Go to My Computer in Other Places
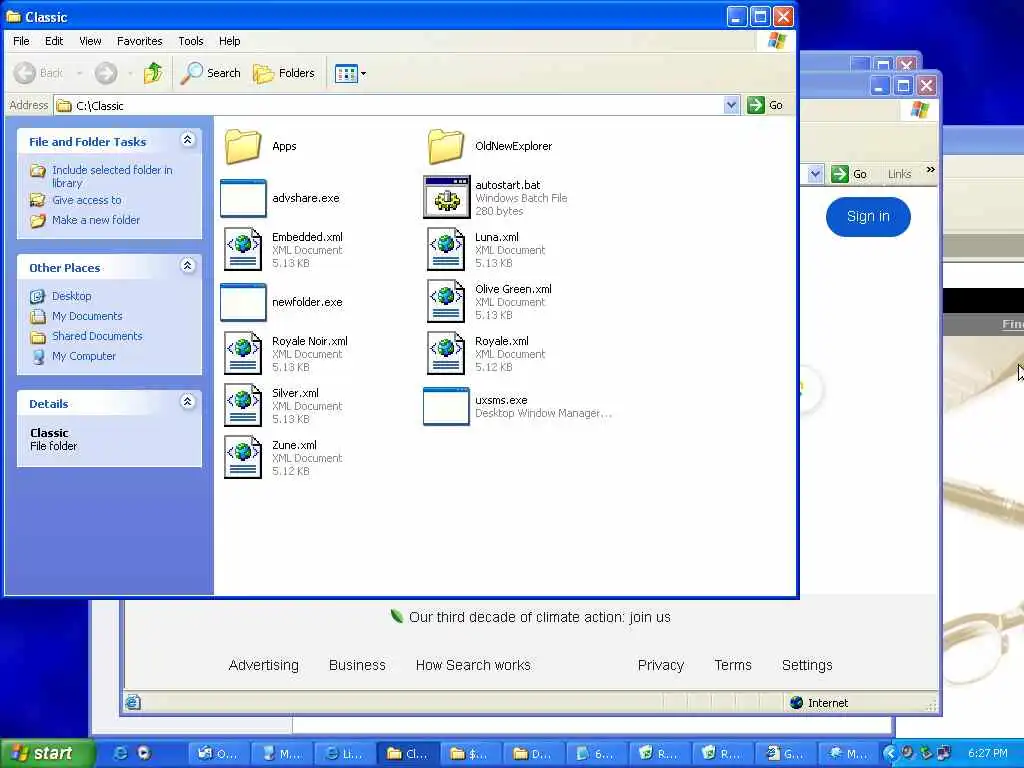 click(84, 356)
